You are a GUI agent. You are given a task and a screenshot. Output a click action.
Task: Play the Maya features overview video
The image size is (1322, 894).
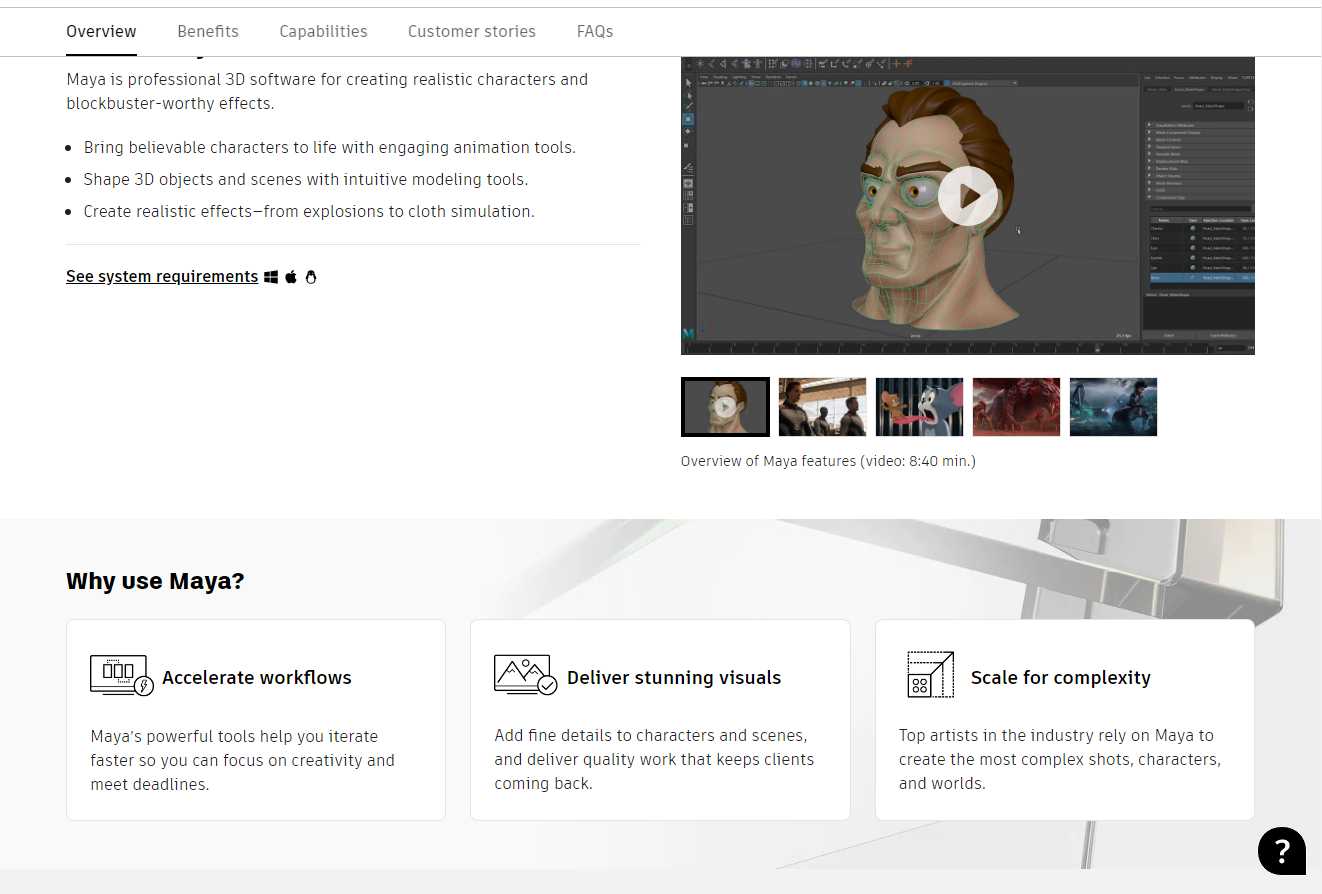click(967, 196)
